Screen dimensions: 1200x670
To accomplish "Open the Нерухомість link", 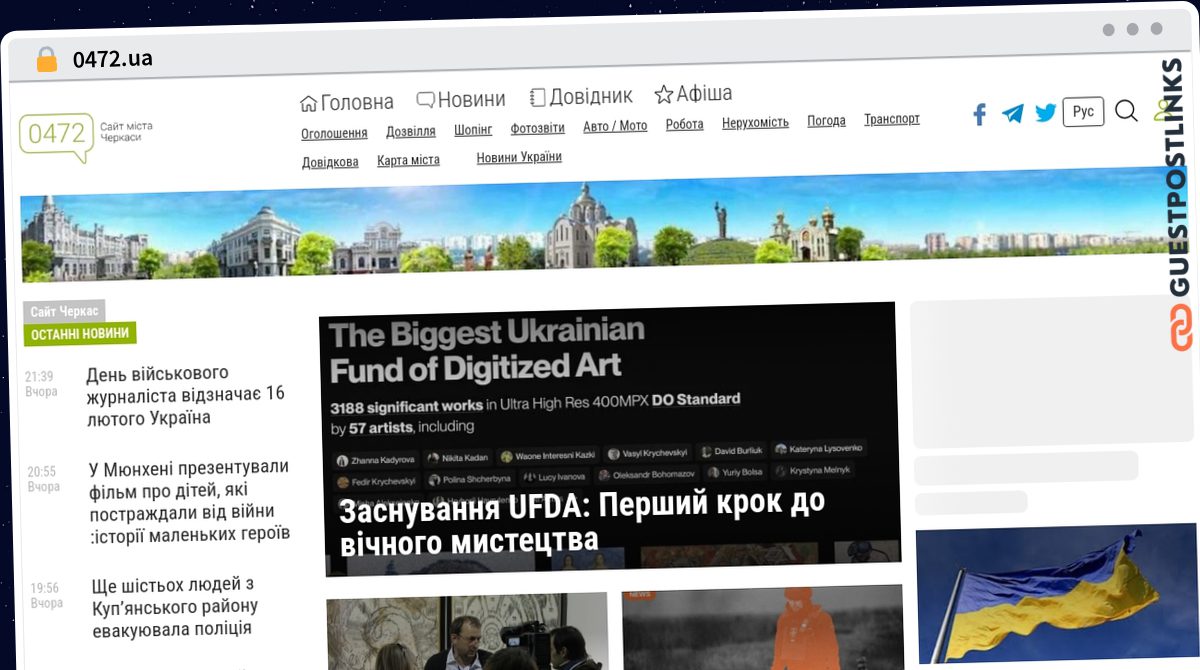I will (755, 123).
